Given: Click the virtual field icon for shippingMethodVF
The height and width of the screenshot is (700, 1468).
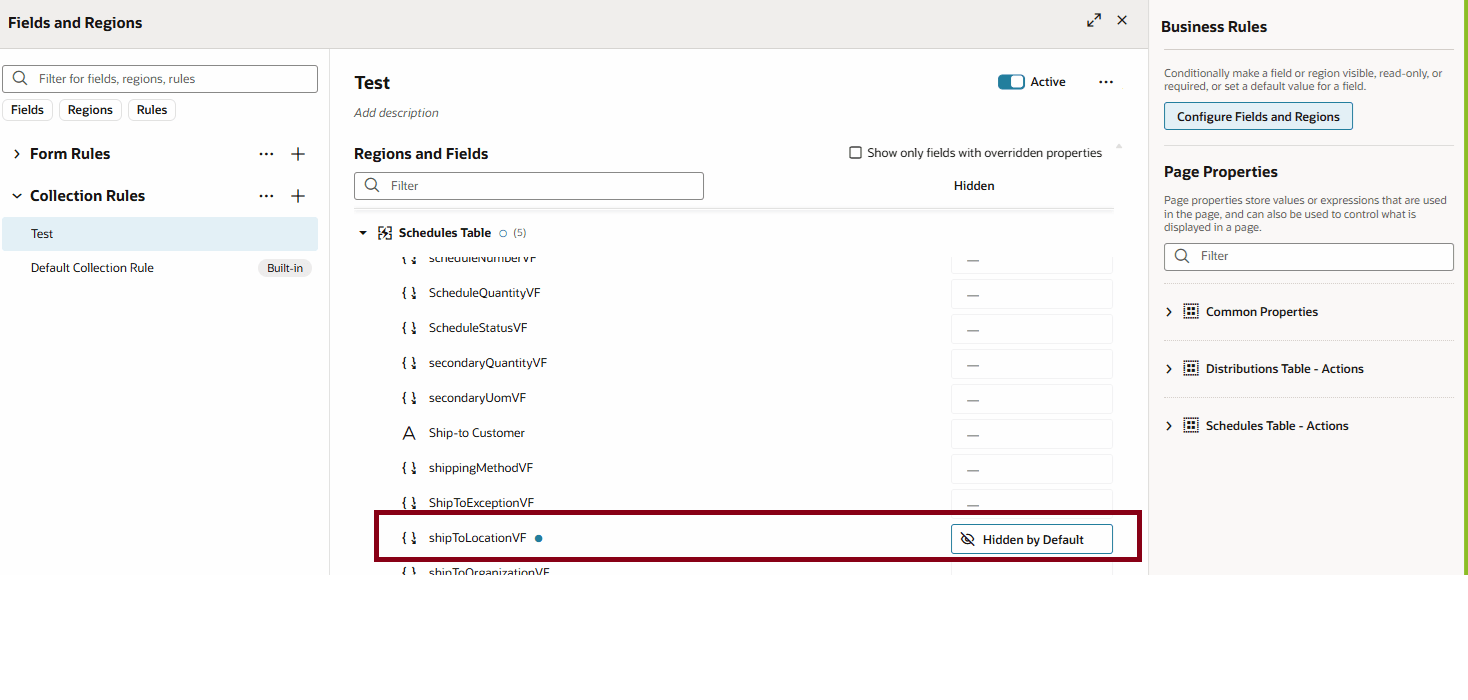Looking at the screenshot, I should [x=409, y=468].
